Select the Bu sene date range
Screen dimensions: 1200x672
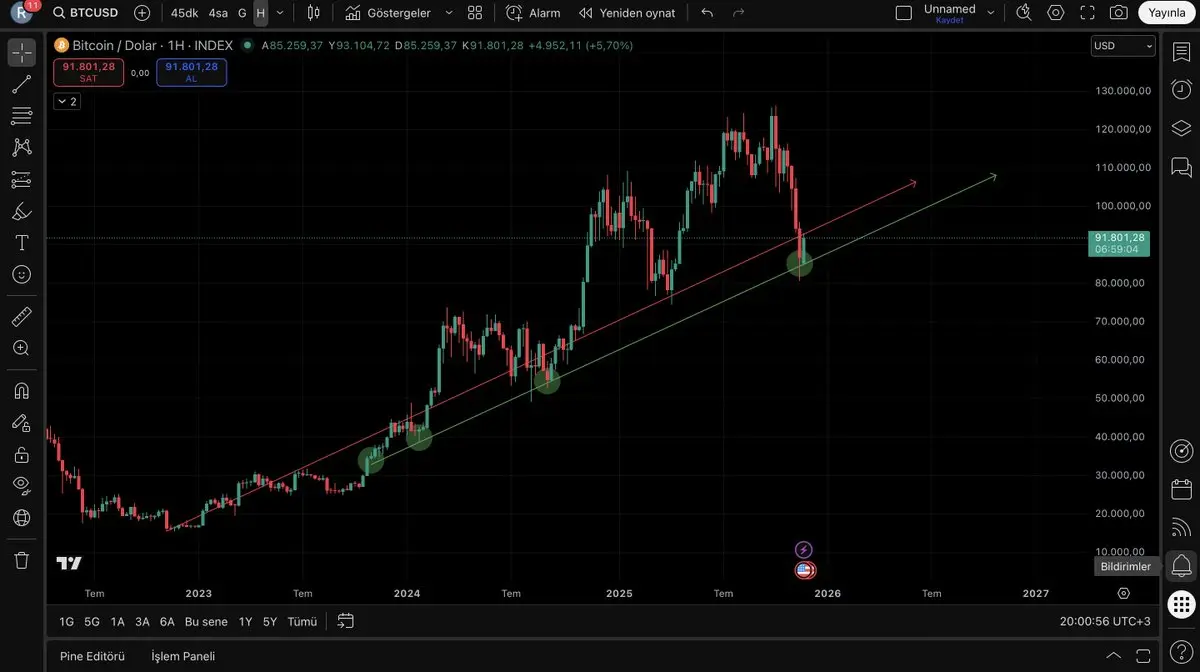(207, 621)
